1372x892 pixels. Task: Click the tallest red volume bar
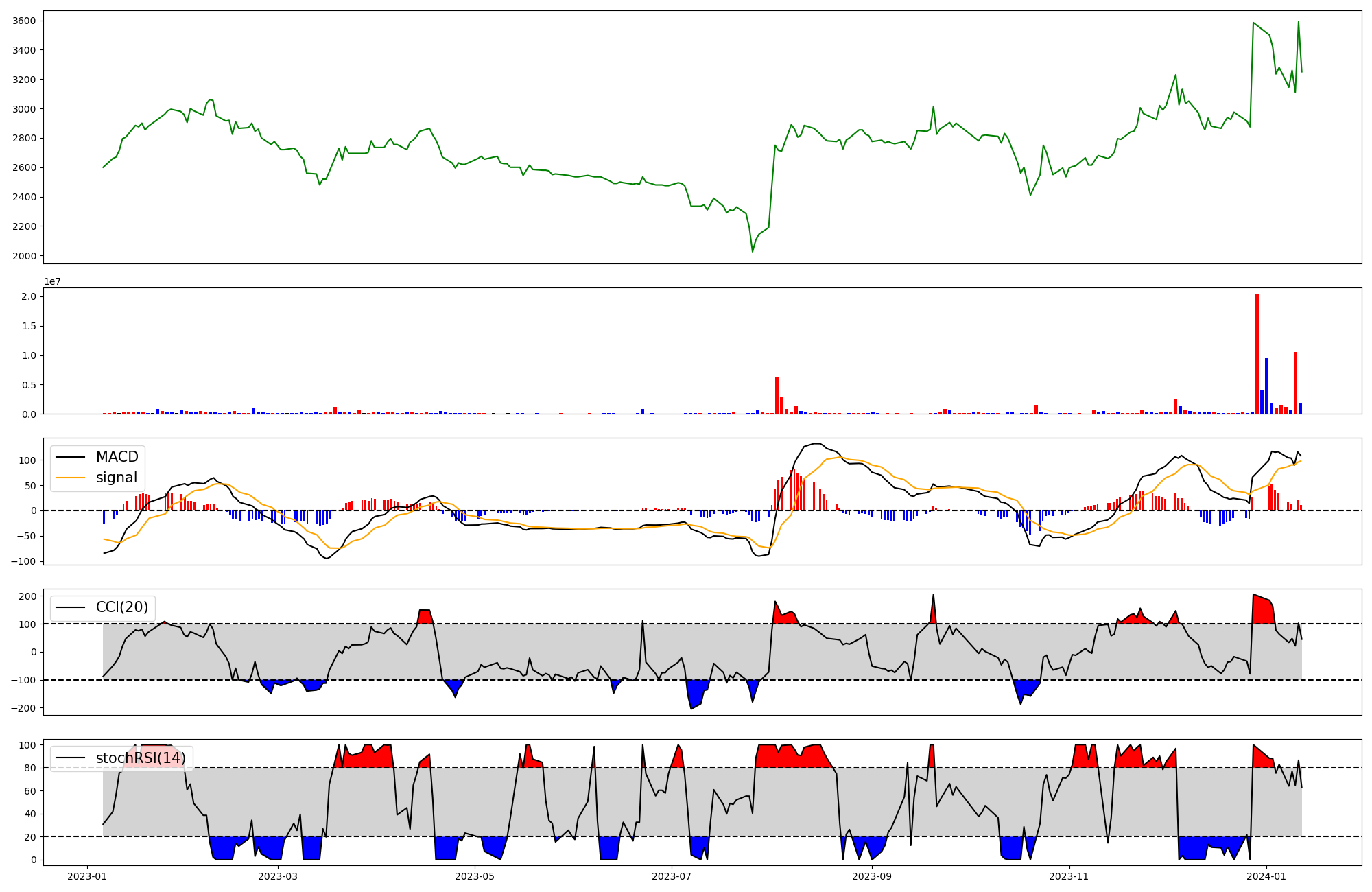(x=1257, y=354)
